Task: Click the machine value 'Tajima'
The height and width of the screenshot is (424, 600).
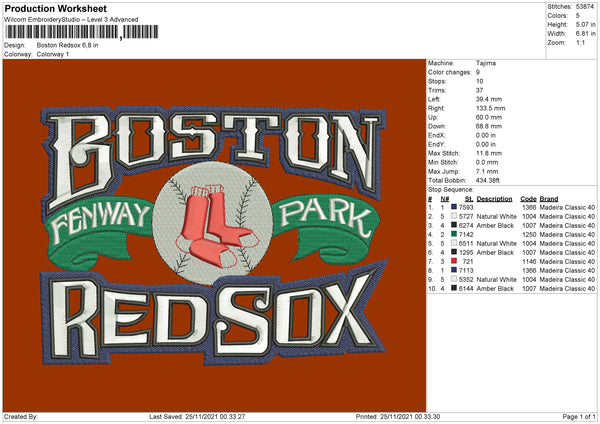Action: click(486, 63)
